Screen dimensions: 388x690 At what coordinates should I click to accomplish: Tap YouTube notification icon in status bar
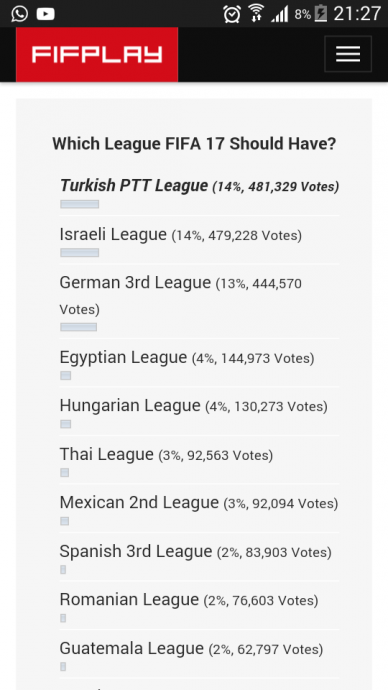(x=45, y=14)
